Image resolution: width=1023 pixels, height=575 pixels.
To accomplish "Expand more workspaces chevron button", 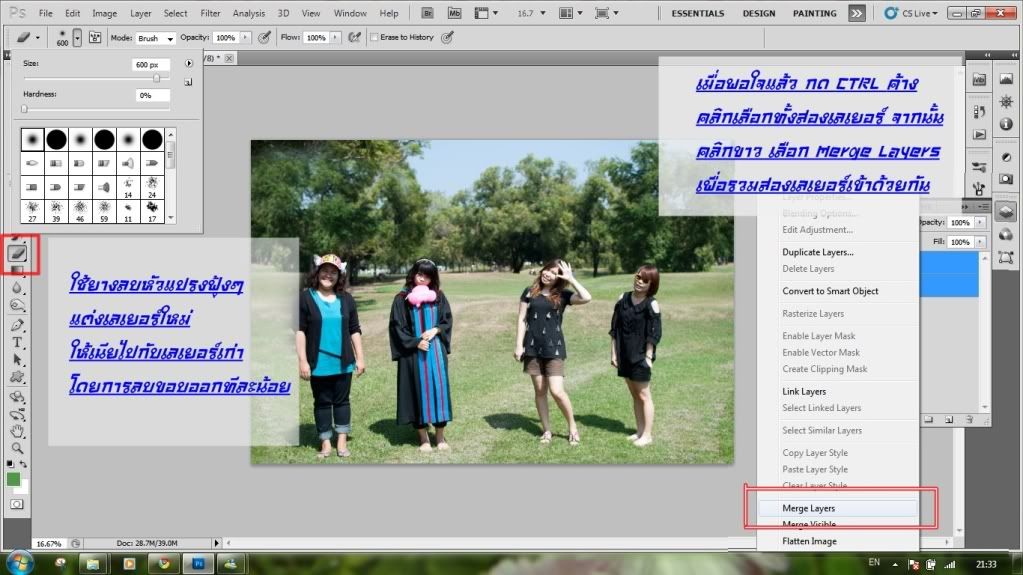I will (857, 13).
